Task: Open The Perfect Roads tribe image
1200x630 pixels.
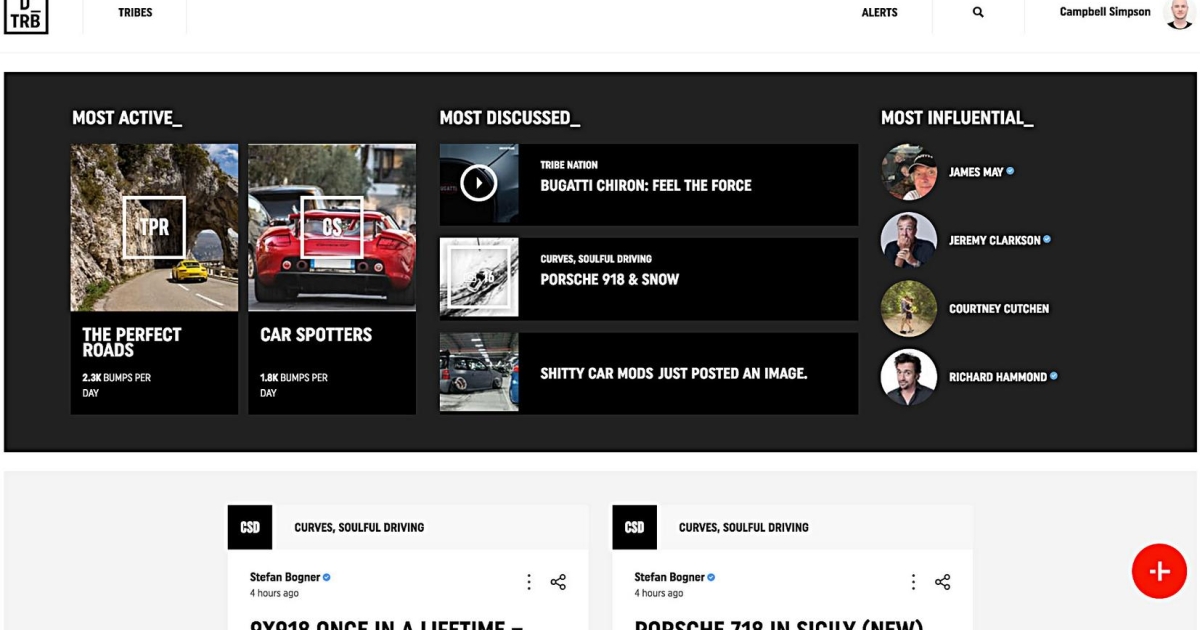Action: pyautogui.click(x=154, y=227)
